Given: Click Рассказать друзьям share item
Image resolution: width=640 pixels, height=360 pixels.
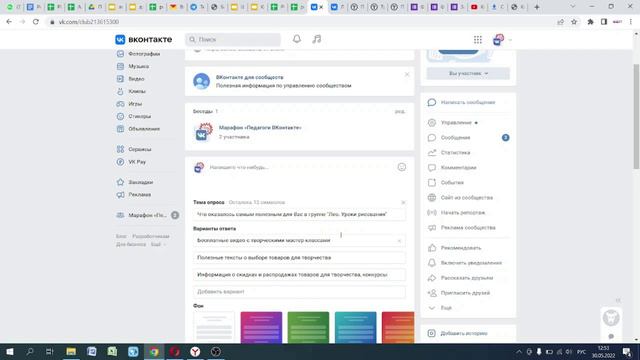Looking at the screenshot, I should [467, 278].
